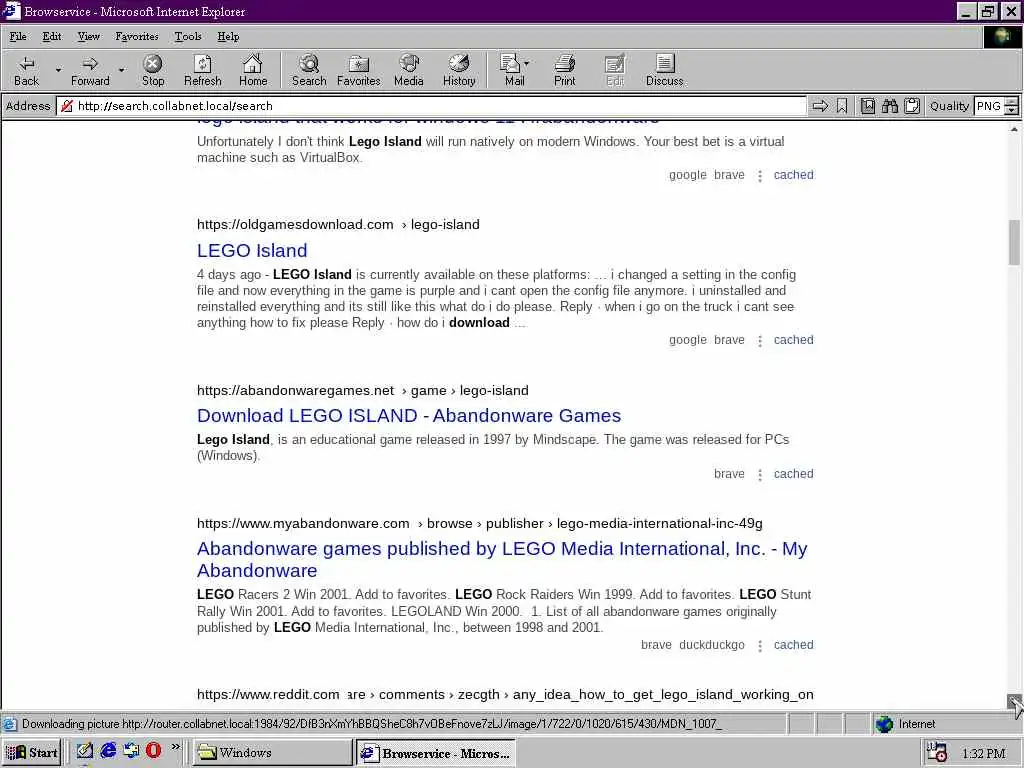
Task: Stop loading the page
Action: point(153,71)
